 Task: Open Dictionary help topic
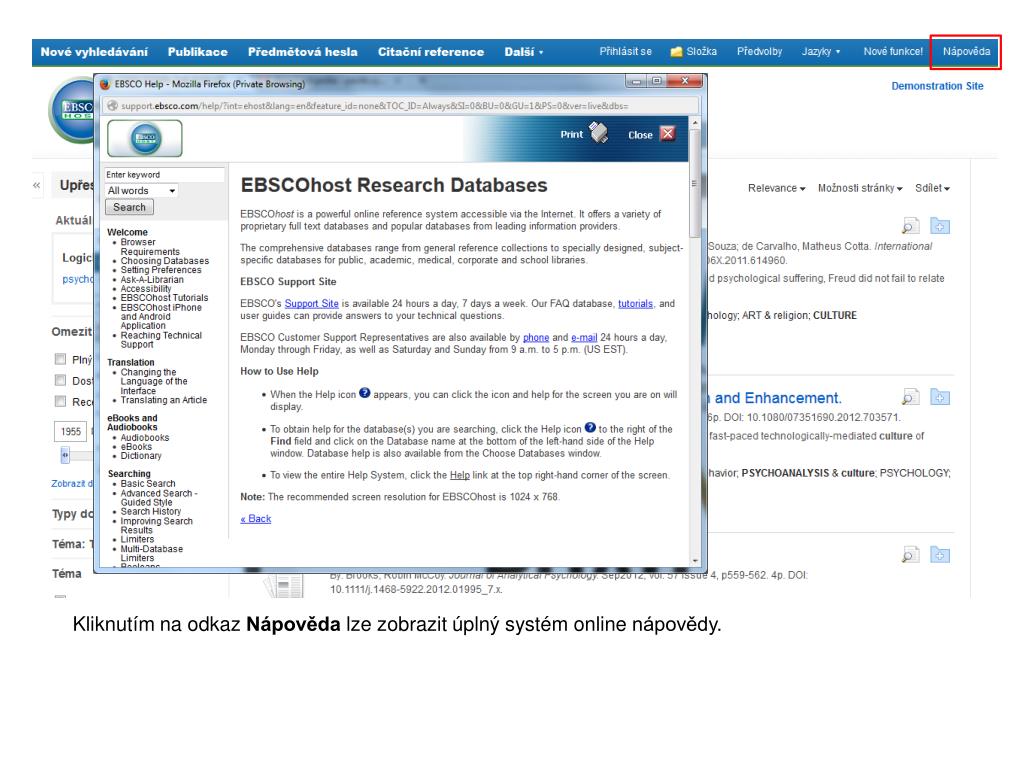[140, 456]
